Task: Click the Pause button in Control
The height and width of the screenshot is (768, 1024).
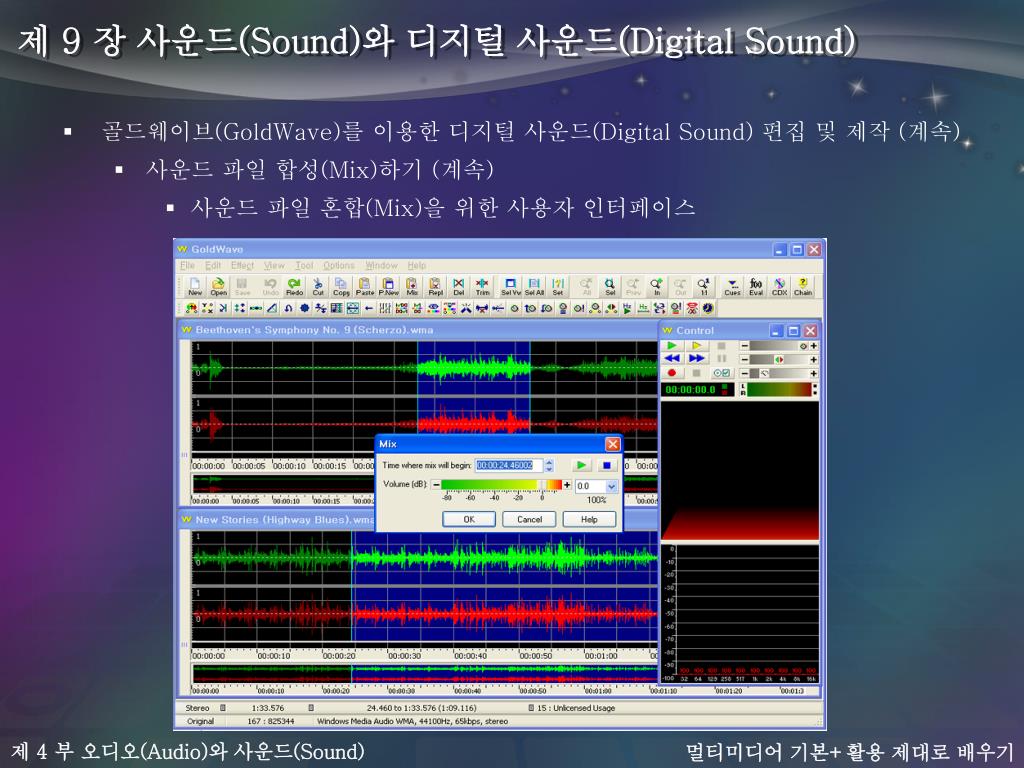Action: pos(722,359)
